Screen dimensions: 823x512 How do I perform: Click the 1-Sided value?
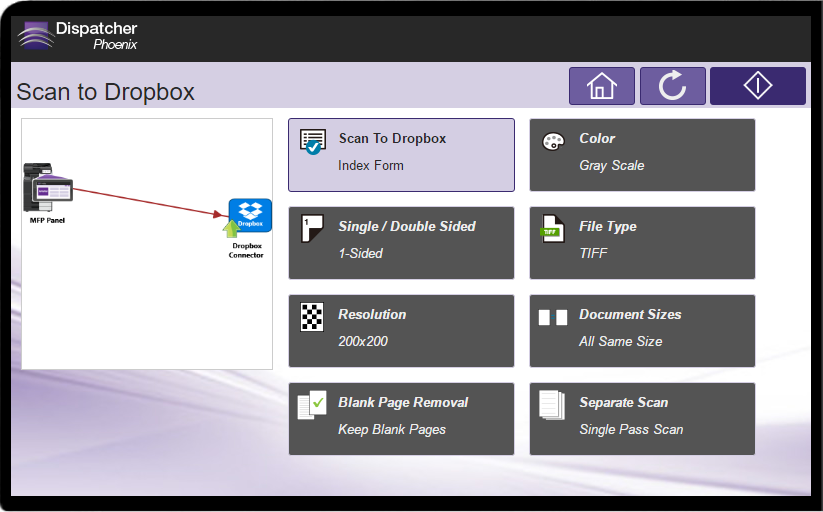pyautogui.click(x=361, y=253)
